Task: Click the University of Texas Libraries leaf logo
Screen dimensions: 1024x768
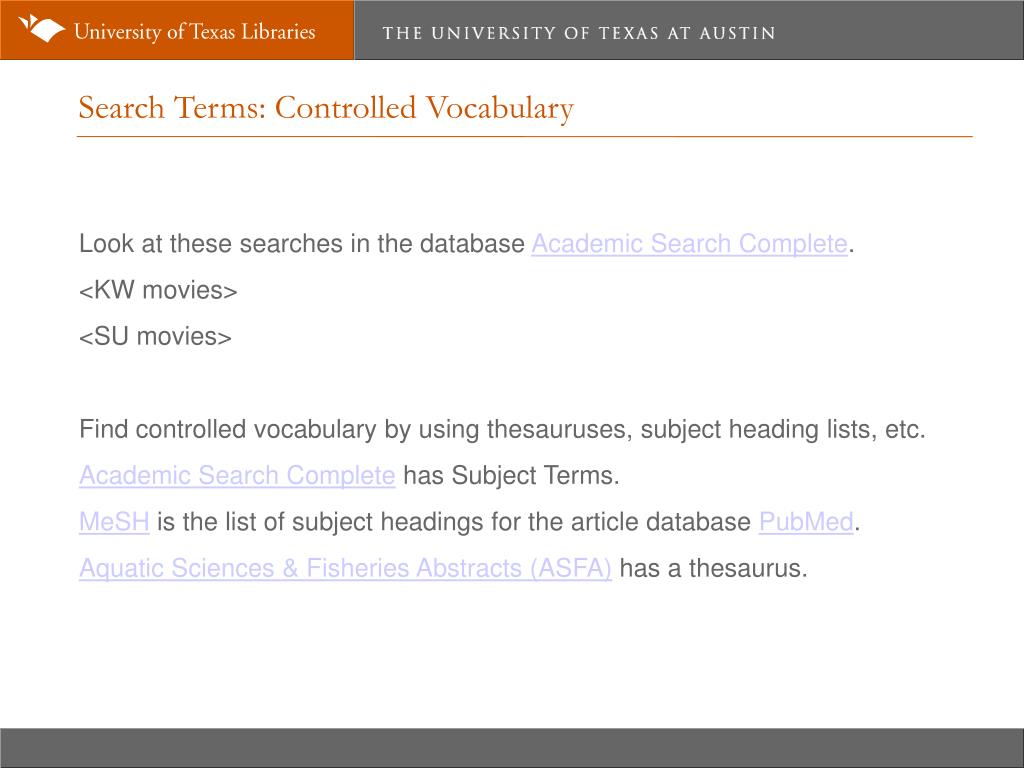Action: 41,29
